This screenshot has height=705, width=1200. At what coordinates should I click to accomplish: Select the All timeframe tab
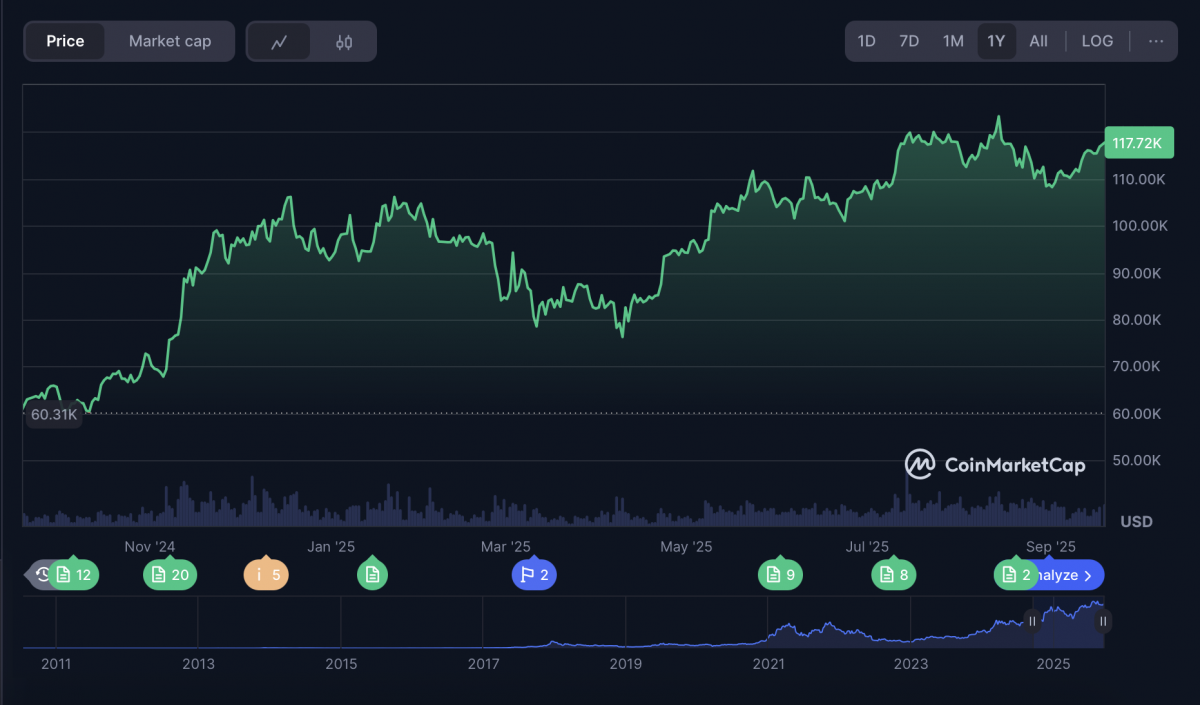pyautogui.click(x=1039, y=41)
